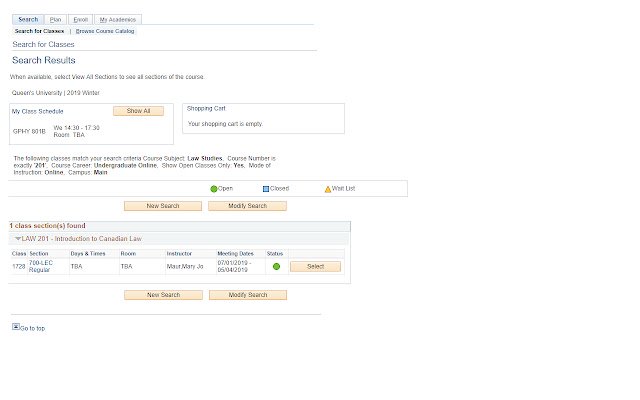Image resolution: width=640 pixels, height=400 pixels.
Task: Click the upper New Search button
Action: pyautogui.click(x=163, y=206)
